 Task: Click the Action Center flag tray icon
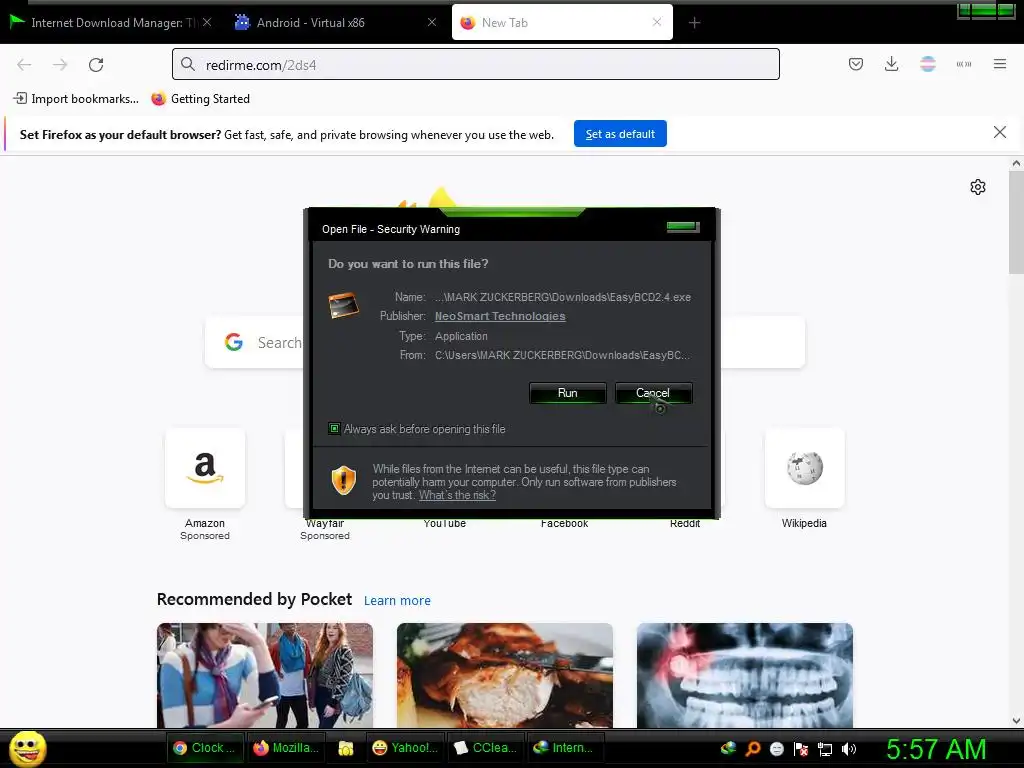(801, 749)
